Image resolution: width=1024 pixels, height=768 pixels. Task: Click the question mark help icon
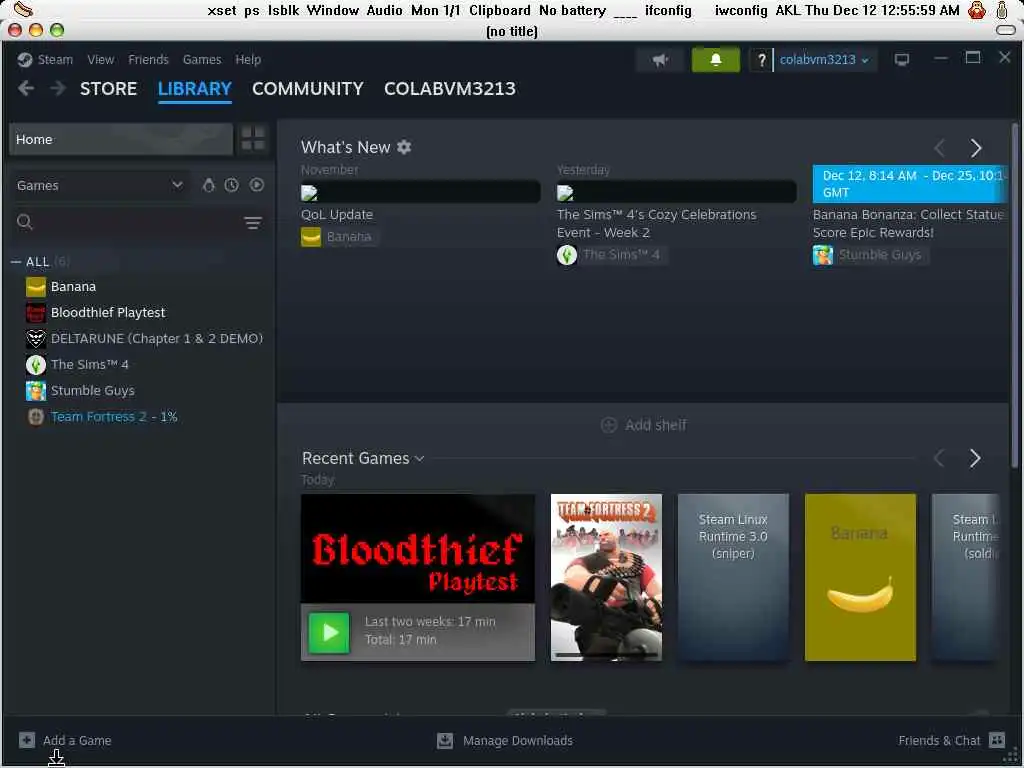click(761, 60)
